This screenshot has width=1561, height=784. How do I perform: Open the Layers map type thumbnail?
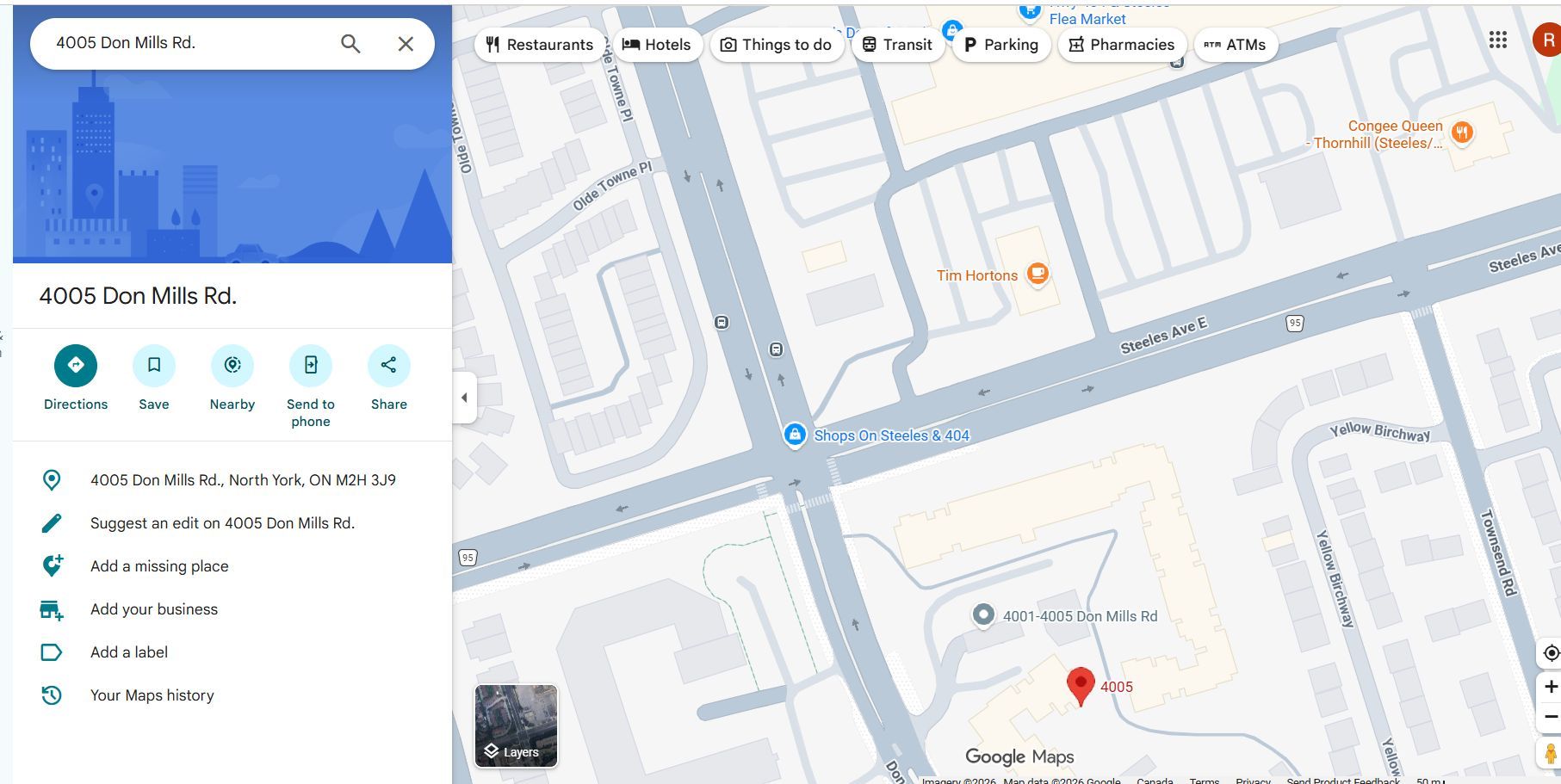[516, 725]
